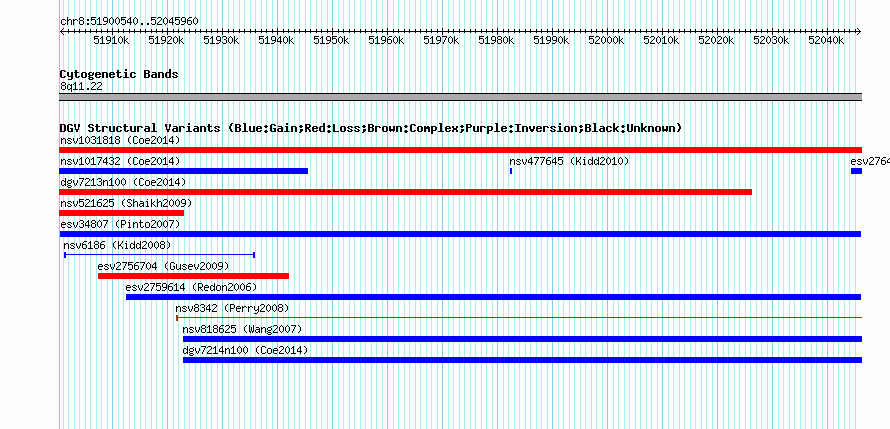Open the nsv1017432 (Coe2014) label
This screenshot has width=890, height=429.
(120, 161)
